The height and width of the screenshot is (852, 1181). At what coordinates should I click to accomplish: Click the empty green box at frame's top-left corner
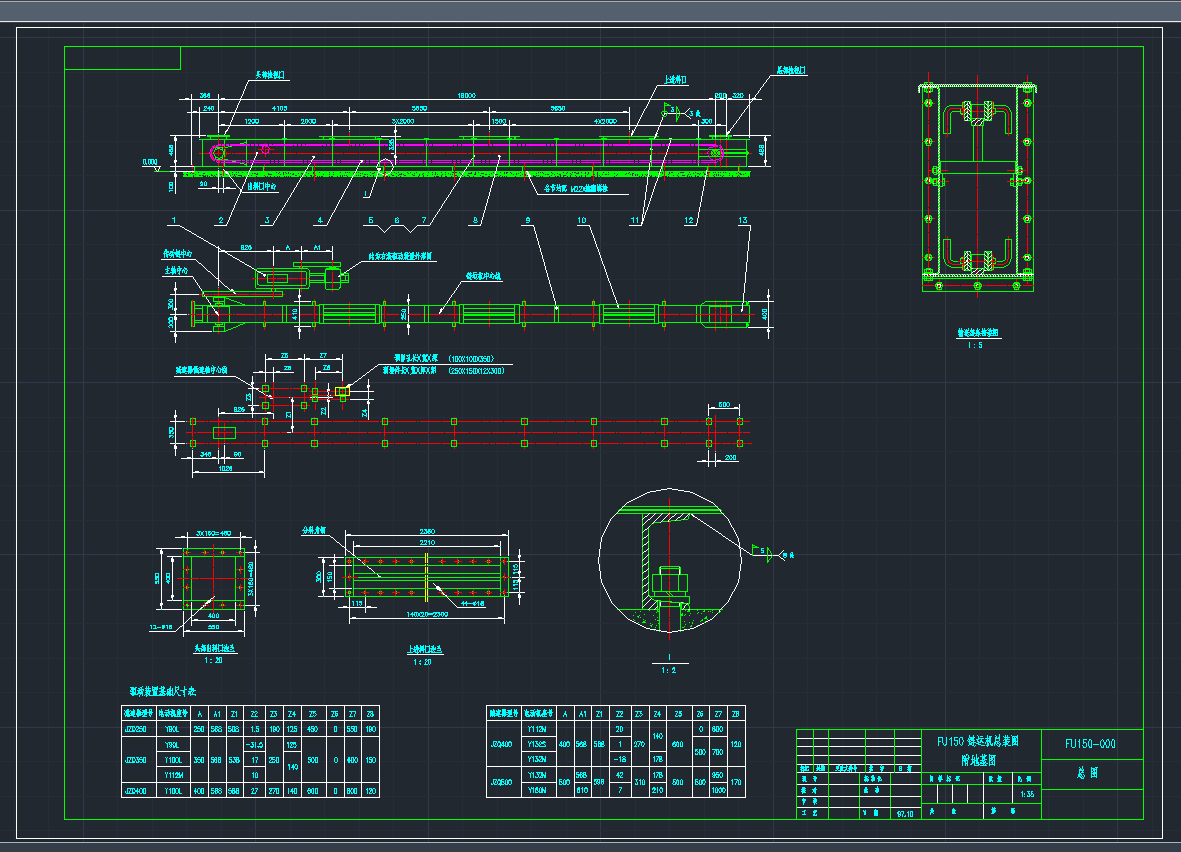coord(122,58)
